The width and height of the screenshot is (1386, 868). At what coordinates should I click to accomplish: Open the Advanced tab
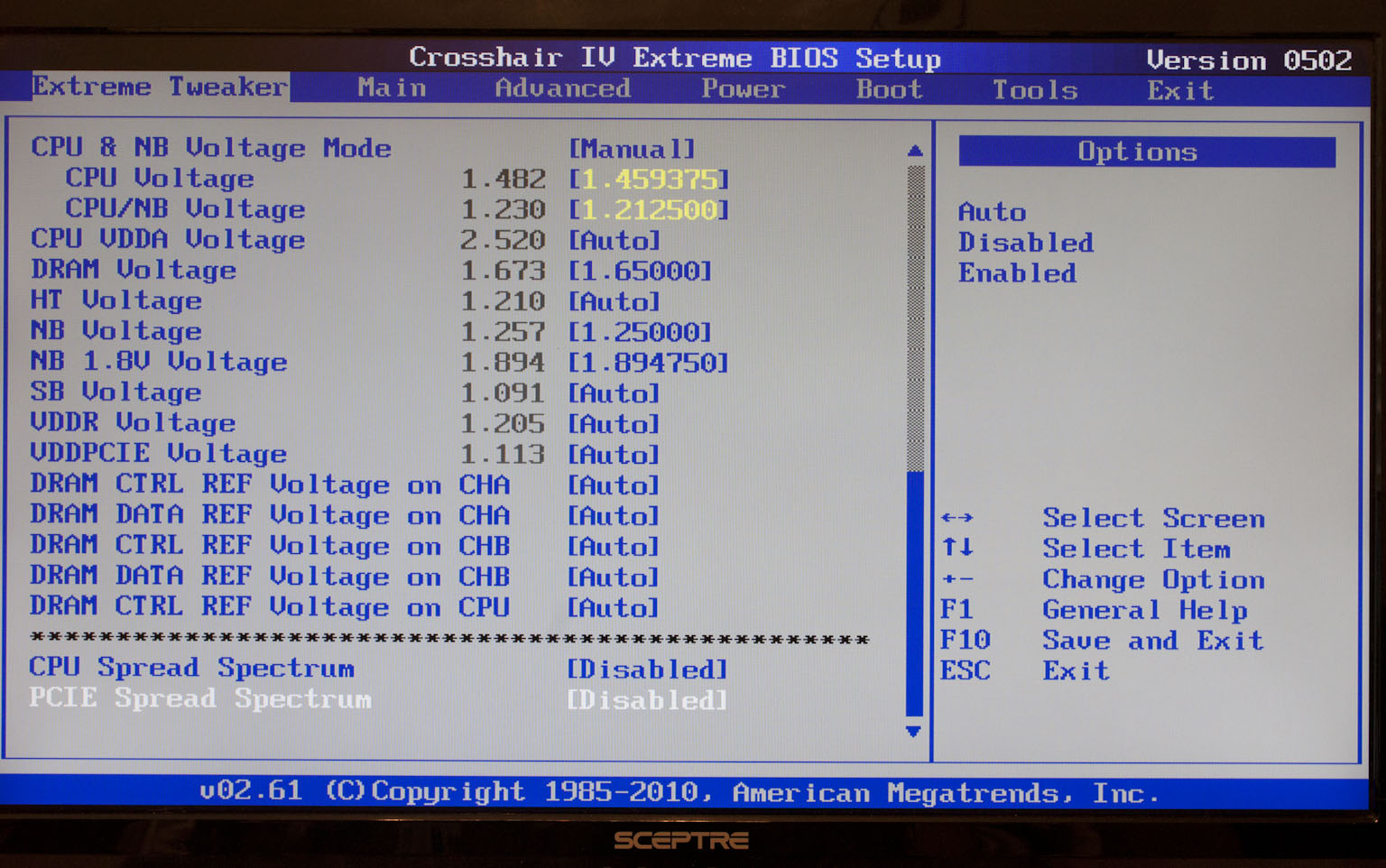tap(562, 88)
